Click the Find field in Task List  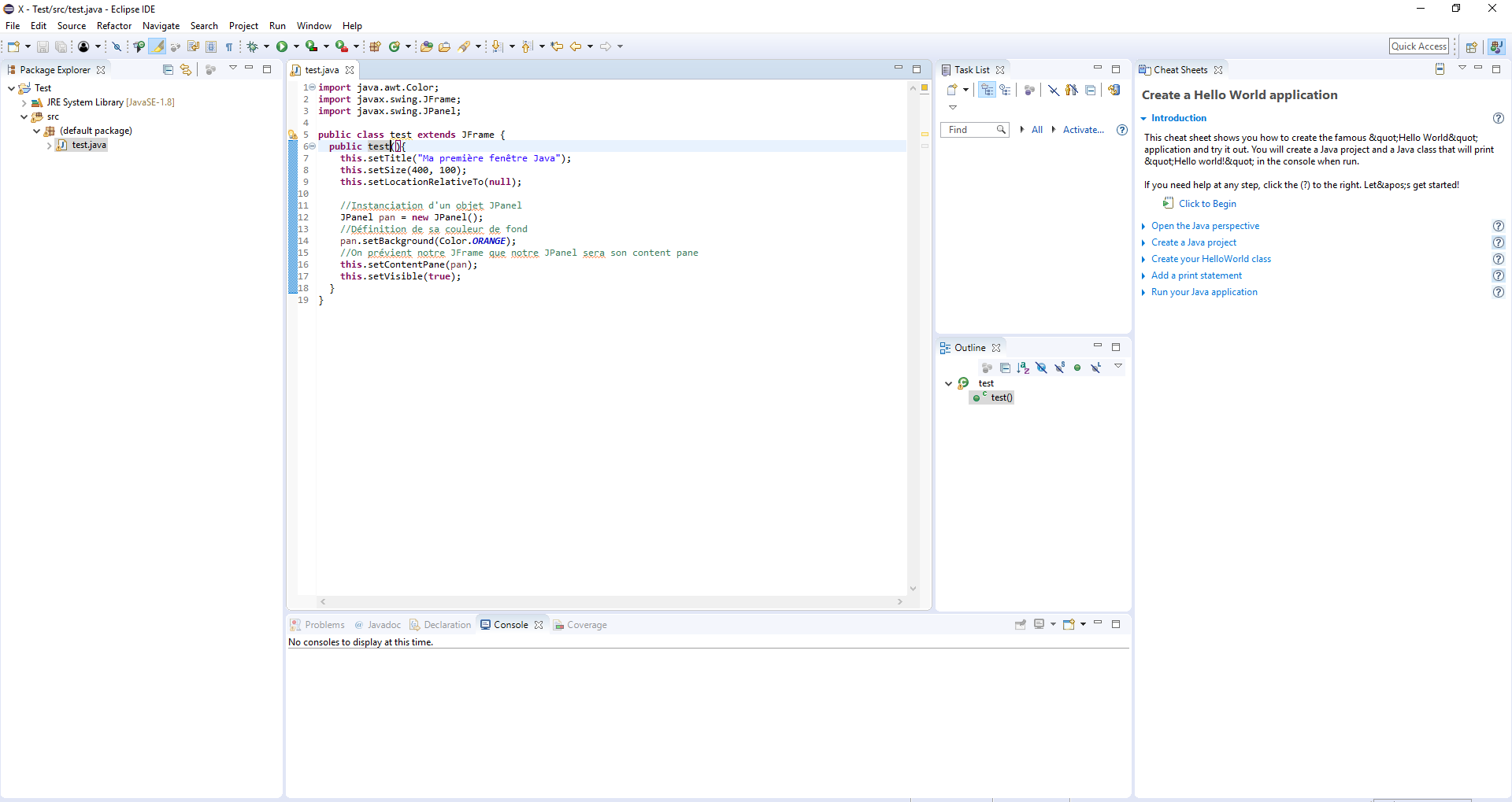968,130
